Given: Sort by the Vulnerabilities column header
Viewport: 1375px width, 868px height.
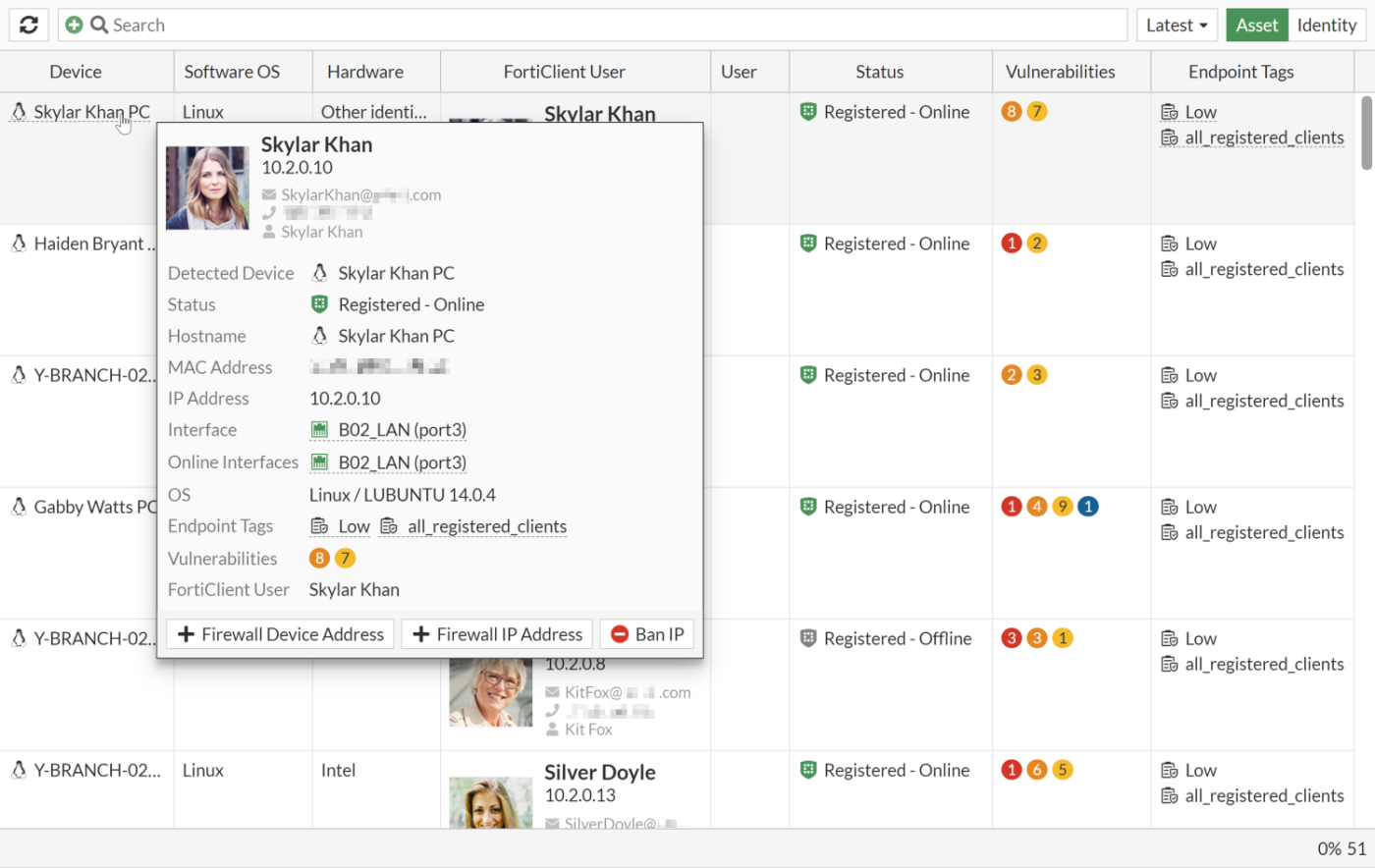Looking at the screenshot, I should click(1060, 72).
